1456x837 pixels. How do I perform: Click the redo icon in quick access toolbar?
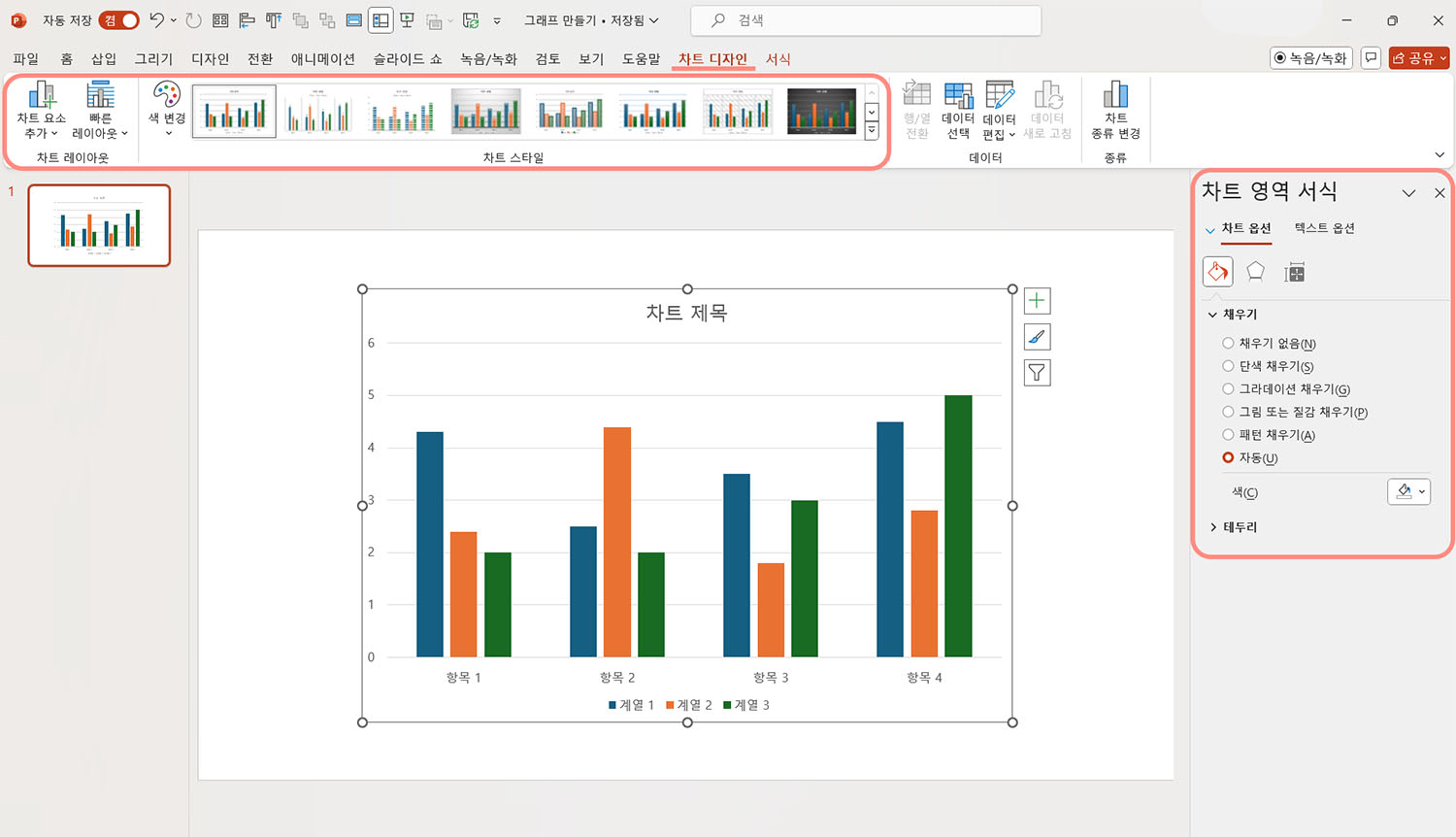[x=193, y=19]
